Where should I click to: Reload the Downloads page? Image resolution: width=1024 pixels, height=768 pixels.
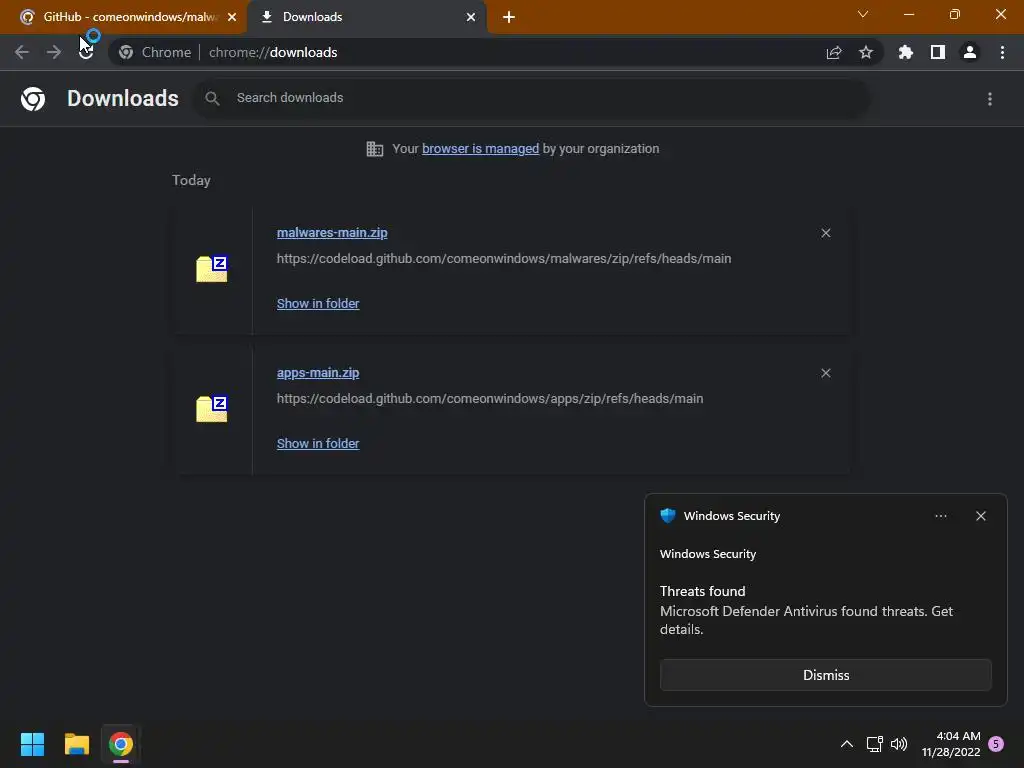86,52
